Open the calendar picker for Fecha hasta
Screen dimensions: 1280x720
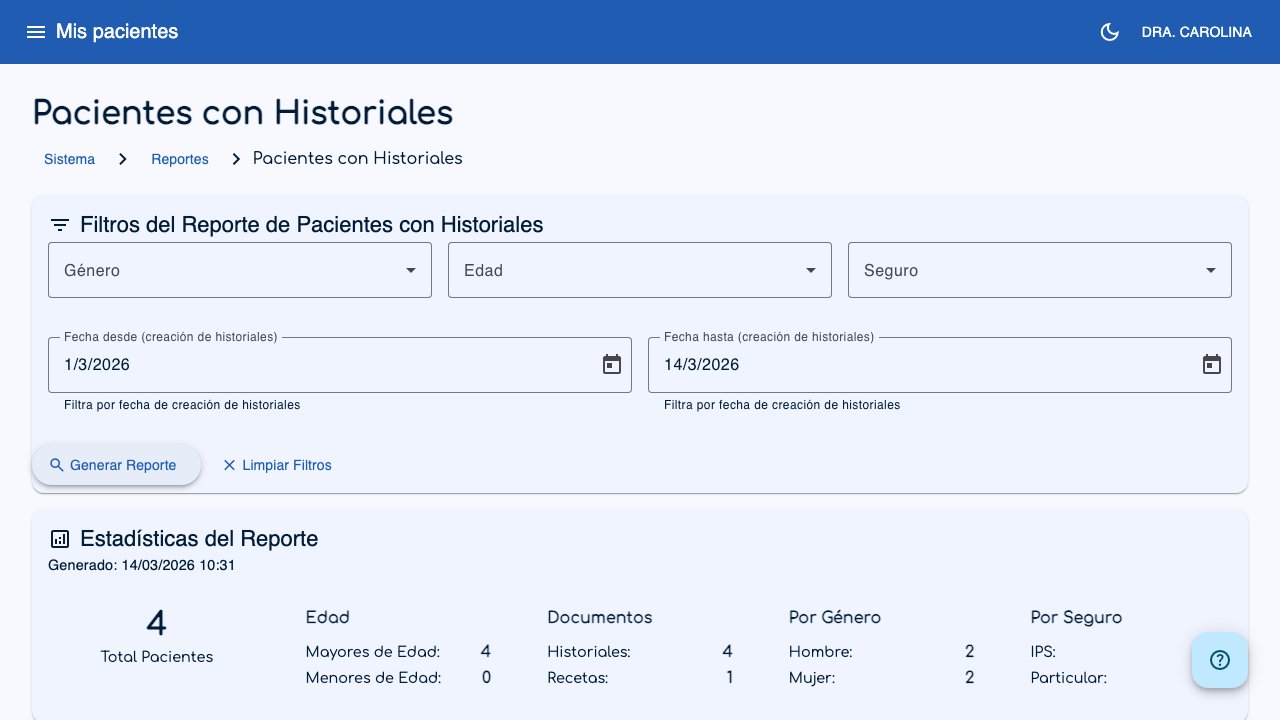1211,364
